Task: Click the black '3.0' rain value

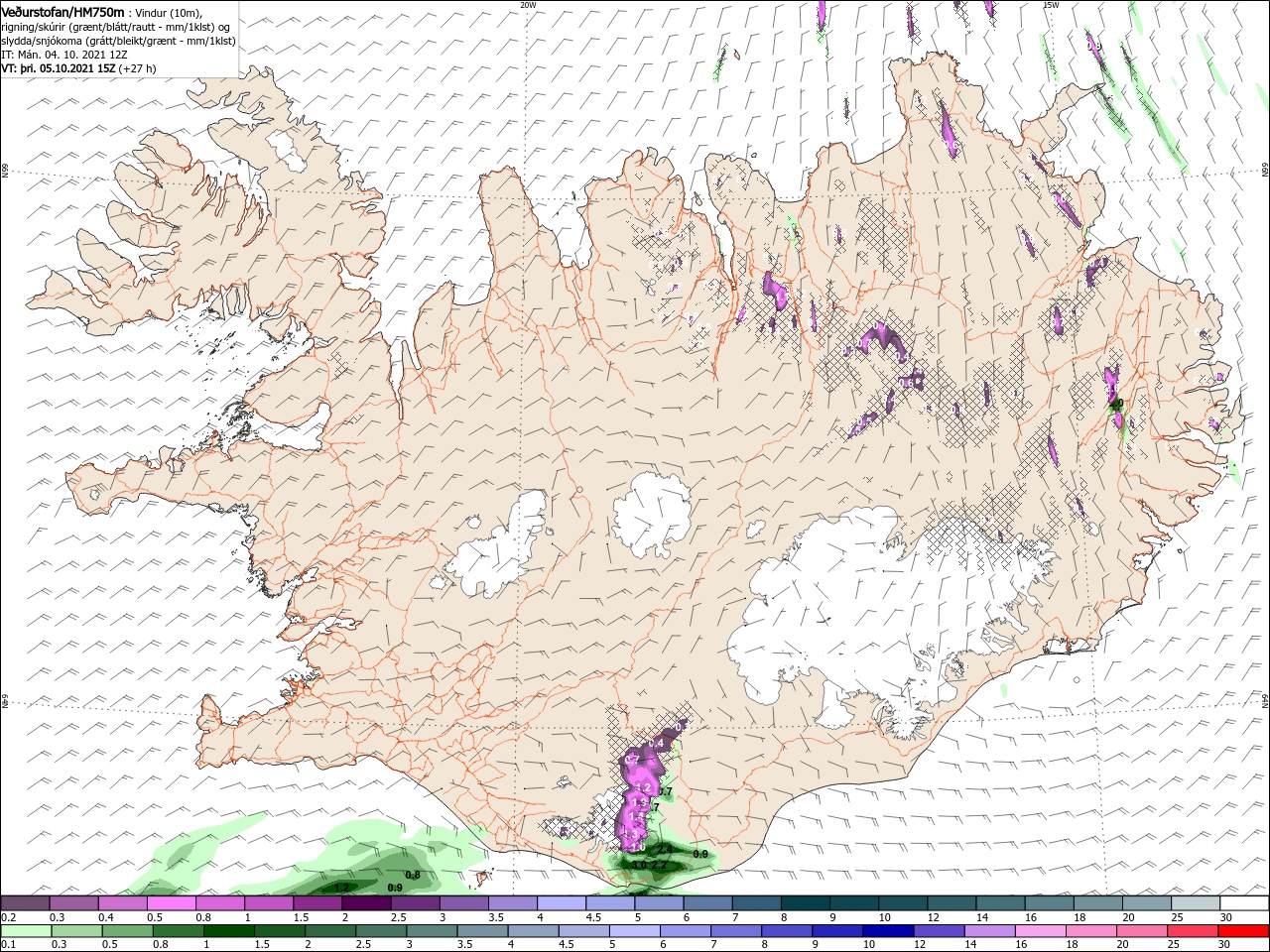Action: tap(639, 865)
